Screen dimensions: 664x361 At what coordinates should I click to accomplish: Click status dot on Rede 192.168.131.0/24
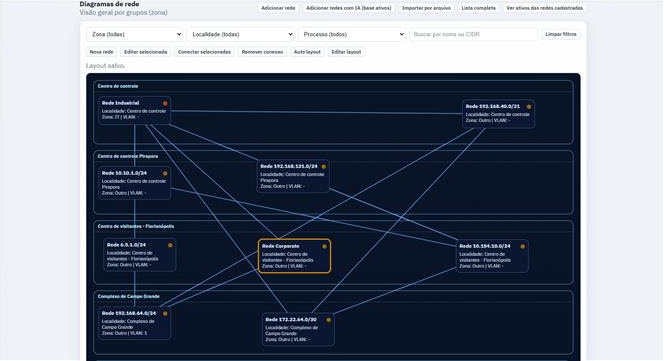point(324,167)
